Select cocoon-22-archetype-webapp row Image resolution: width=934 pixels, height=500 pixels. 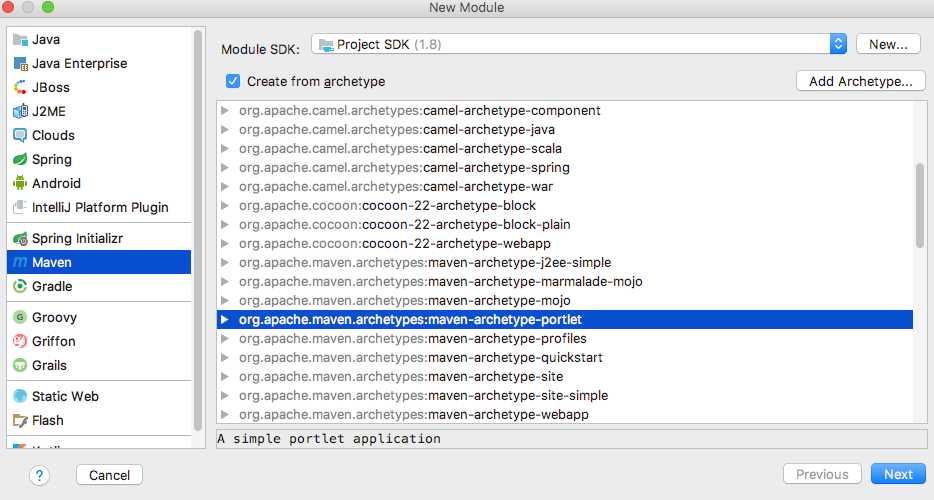(565, 244)
